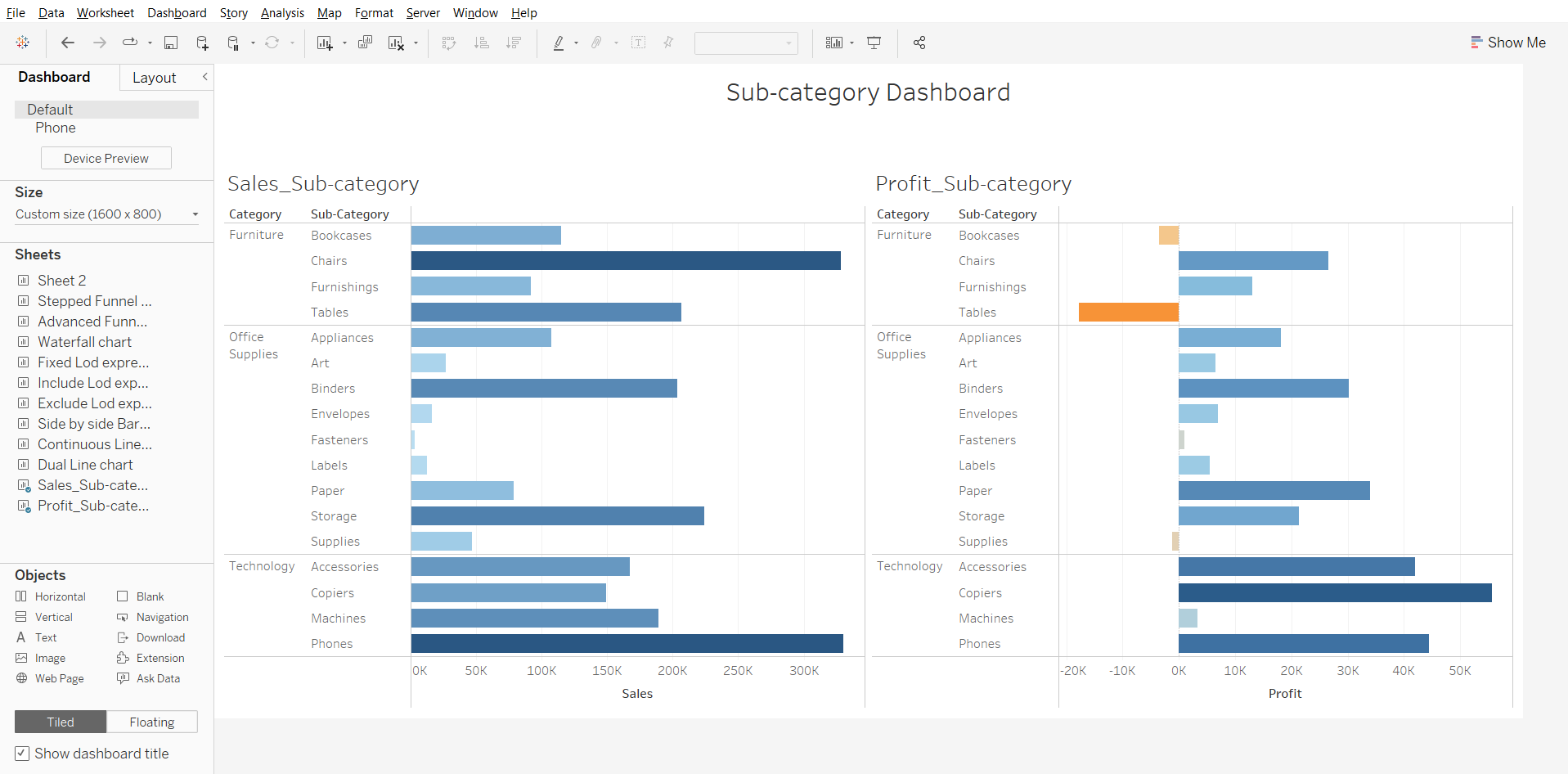Click the Pause Auto Updates icon
Screen dimensions: 1568x774
(x=233, y=43)
